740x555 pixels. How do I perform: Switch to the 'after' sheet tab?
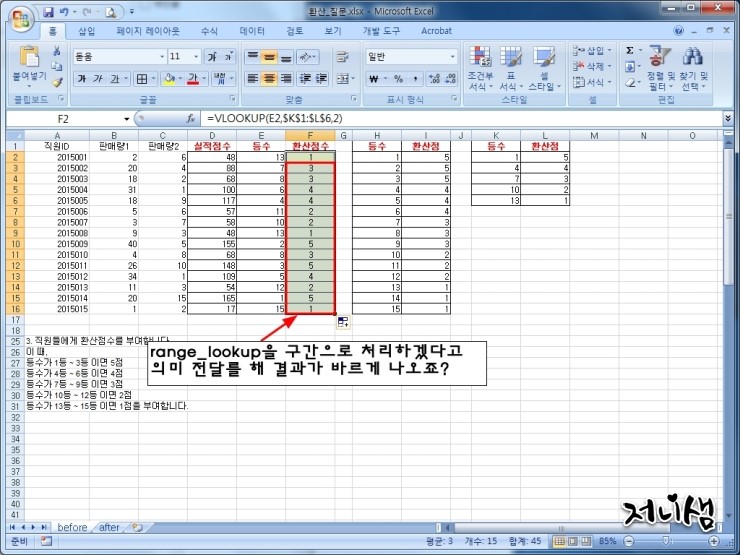tap(109, 527)
